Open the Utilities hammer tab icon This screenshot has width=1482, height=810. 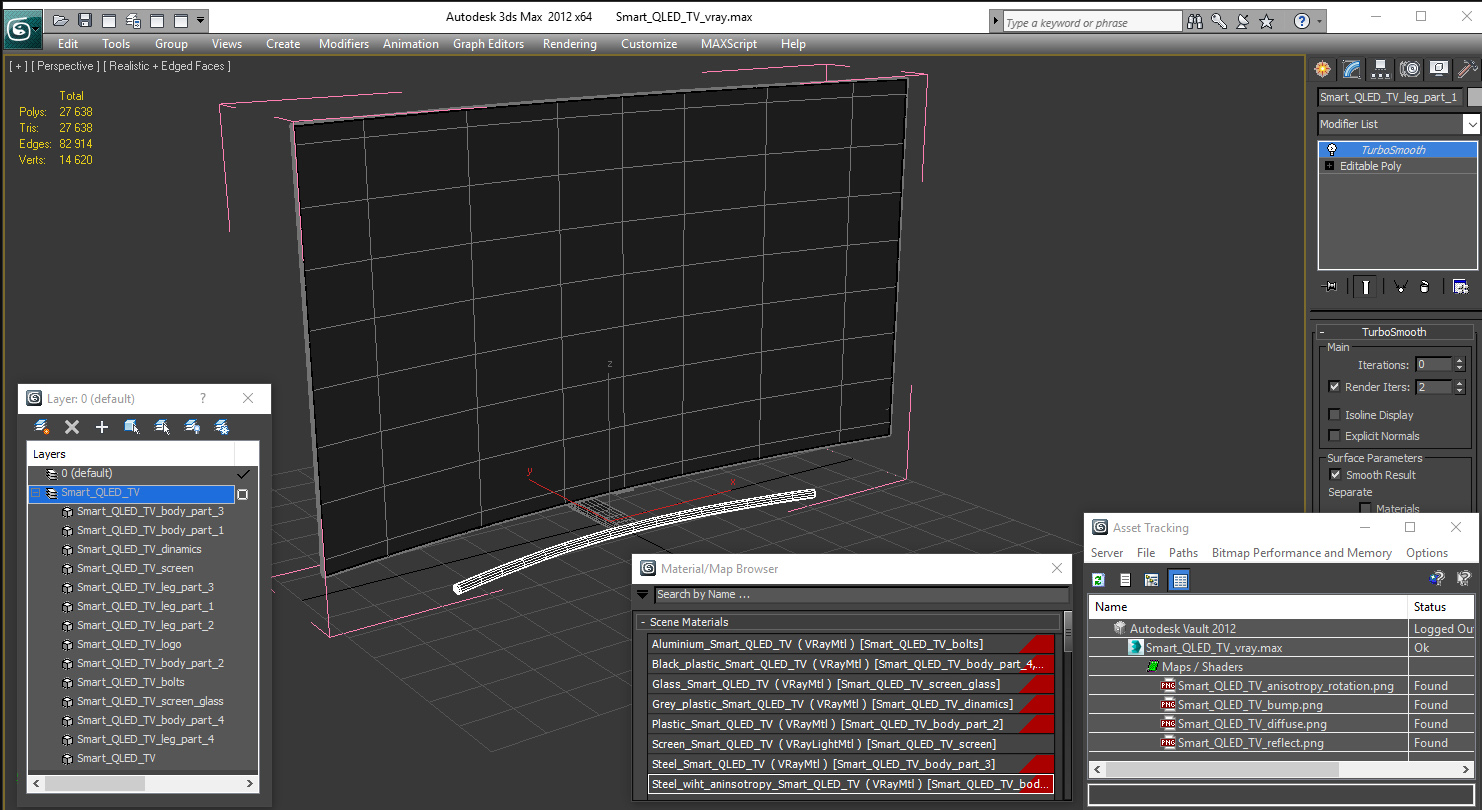tap(1467, 69)
